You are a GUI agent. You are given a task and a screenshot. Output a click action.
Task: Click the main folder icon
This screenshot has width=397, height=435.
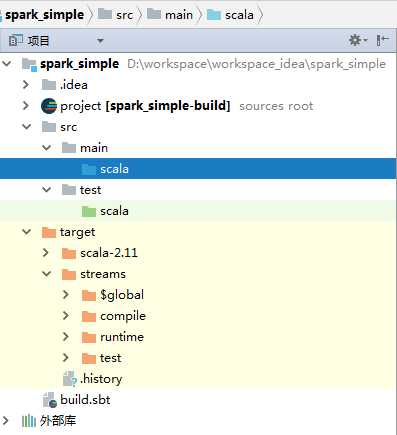[x=69, y=148]
